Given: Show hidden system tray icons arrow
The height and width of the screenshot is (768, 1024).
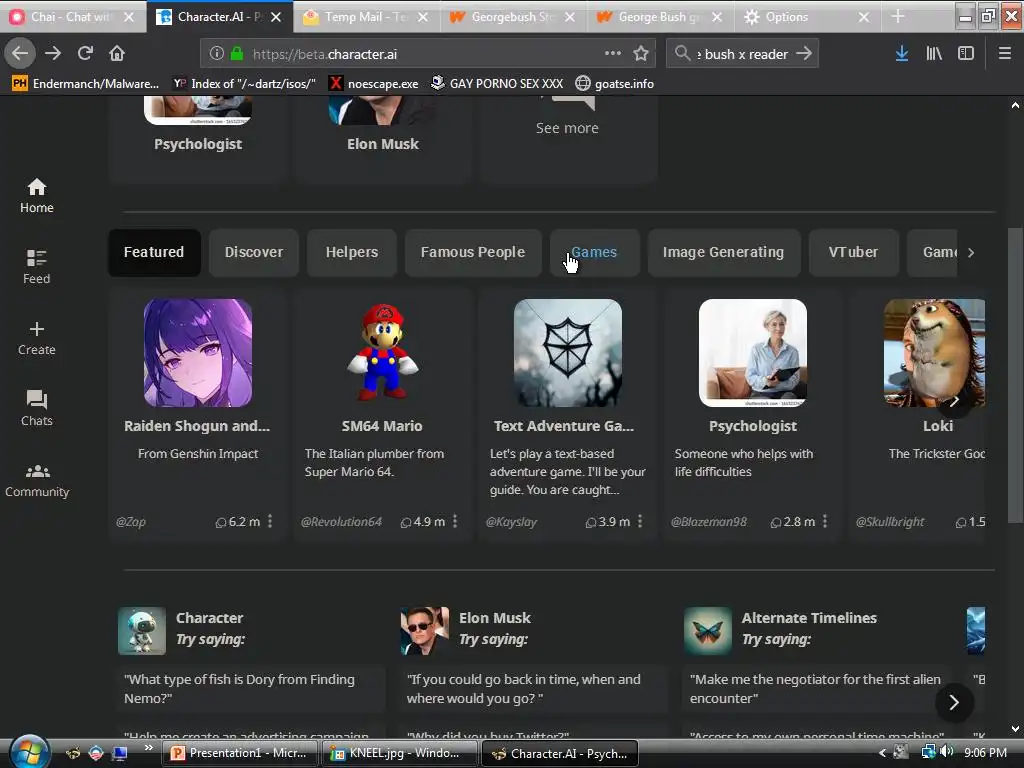Looking at the screenshot, I should click(x=882, y=753).
